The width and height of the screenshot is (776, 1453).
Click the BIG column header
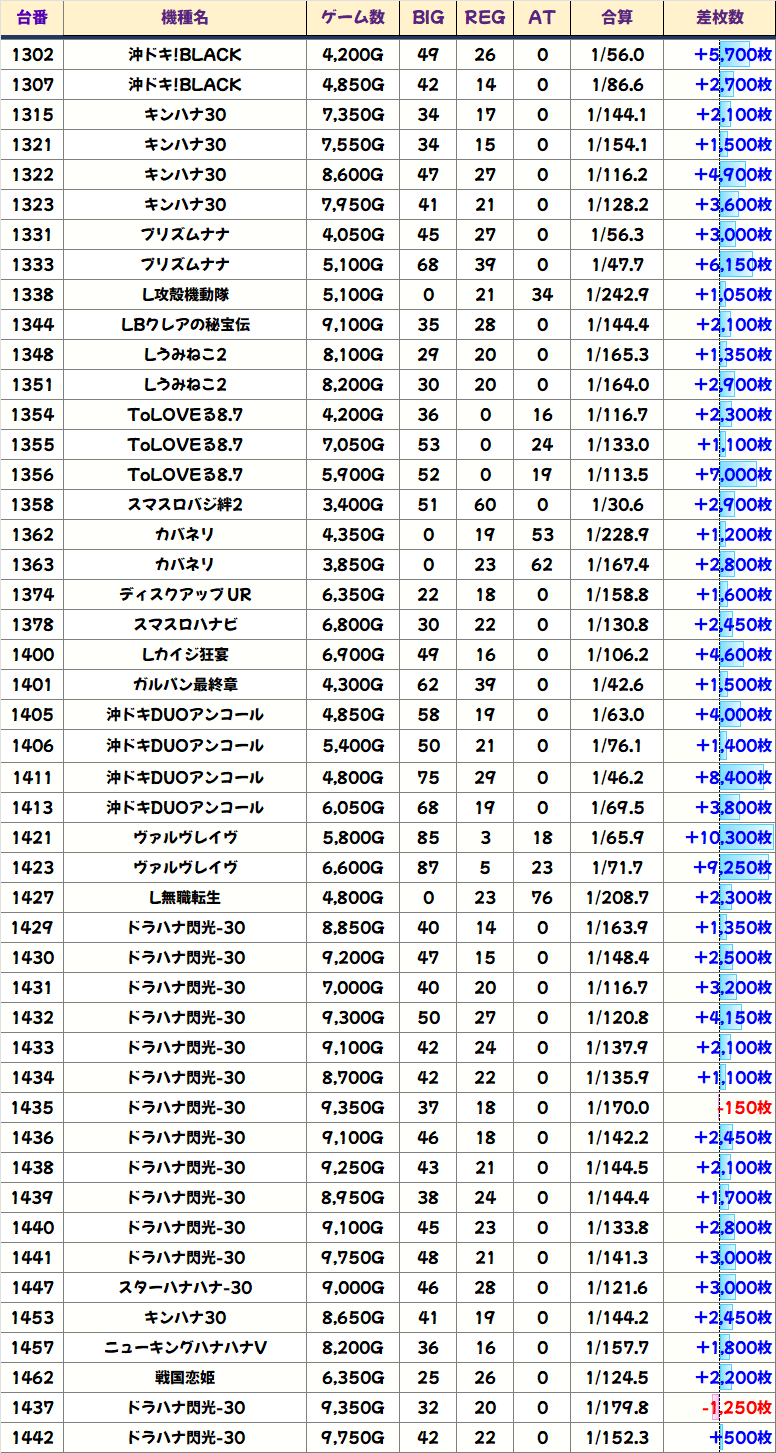pyautogui.click(x=428, y=18)
